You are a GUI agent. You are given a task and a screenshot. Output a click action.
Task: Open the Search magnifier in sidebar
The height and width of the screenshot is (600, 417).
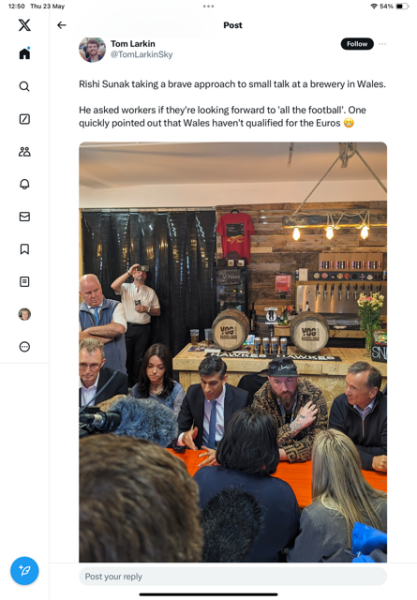(x=24, y=86)
